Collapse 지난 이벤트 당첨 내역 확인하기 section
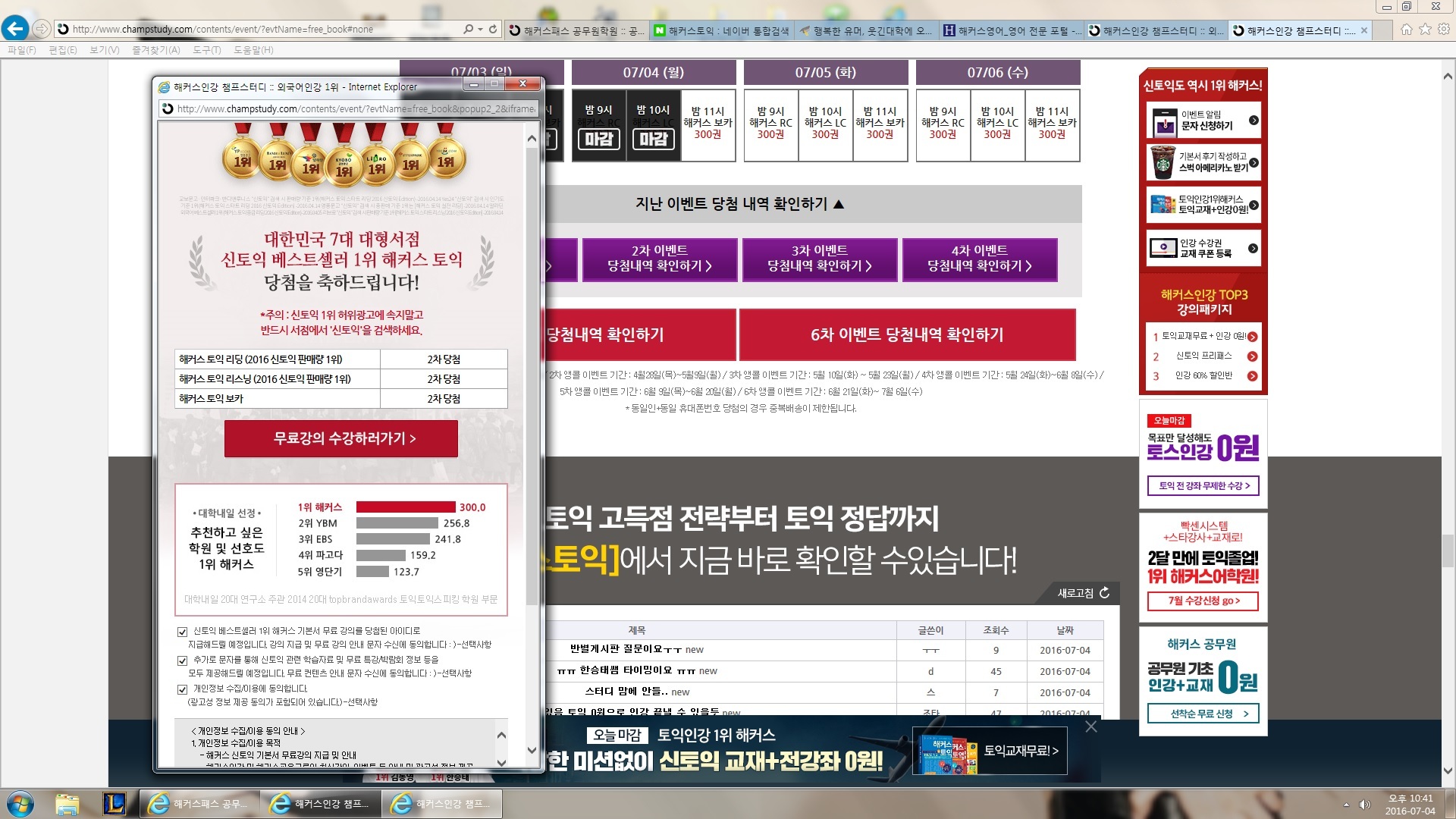 point(739,204)
